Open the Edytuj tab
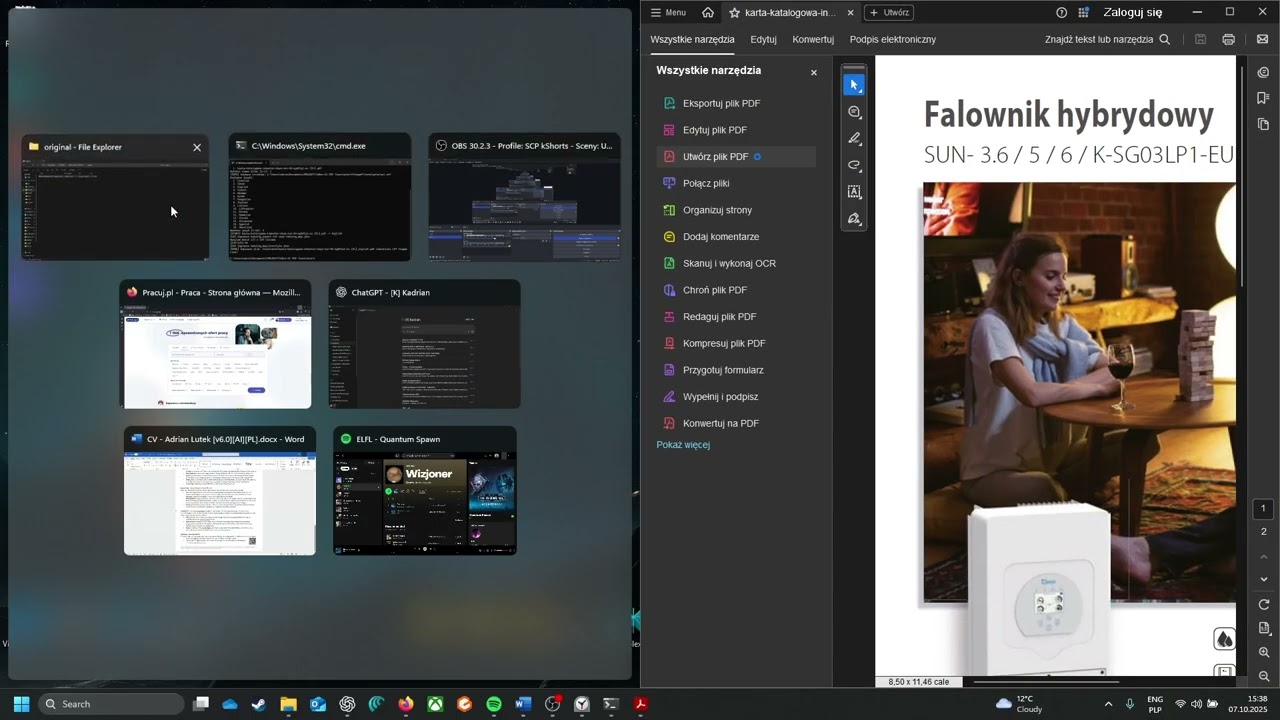This screenshot has height=720, width=1280. tap(763, 39)
